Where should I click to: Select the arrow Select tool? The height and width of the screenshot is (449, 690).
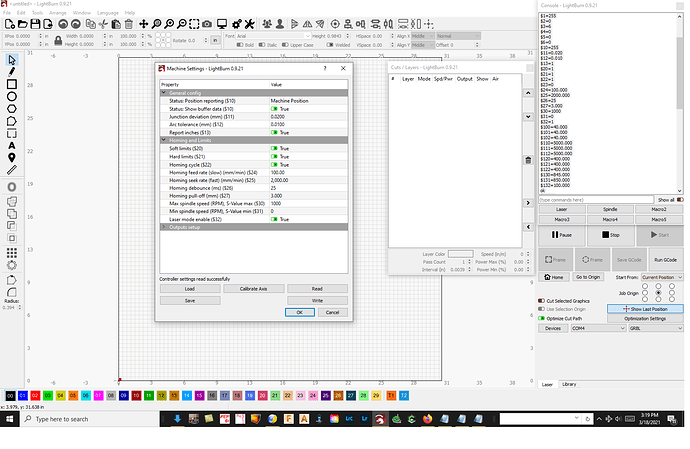[12, 59]
